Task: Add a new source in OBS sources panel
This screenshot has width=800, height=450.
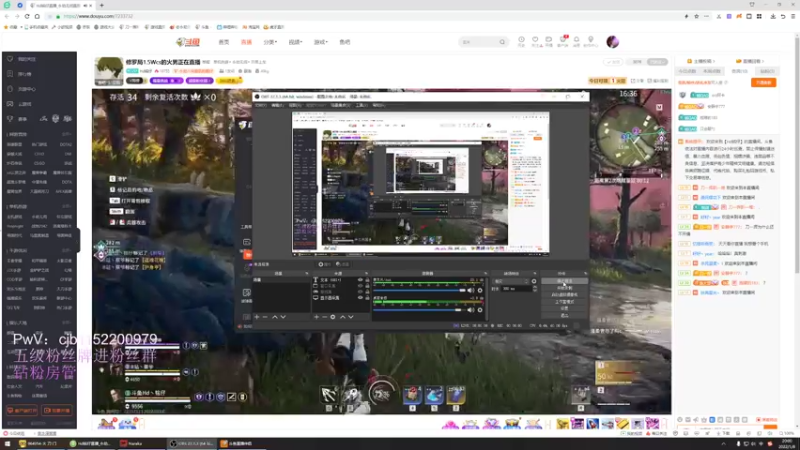Action: tap(316, 317)
